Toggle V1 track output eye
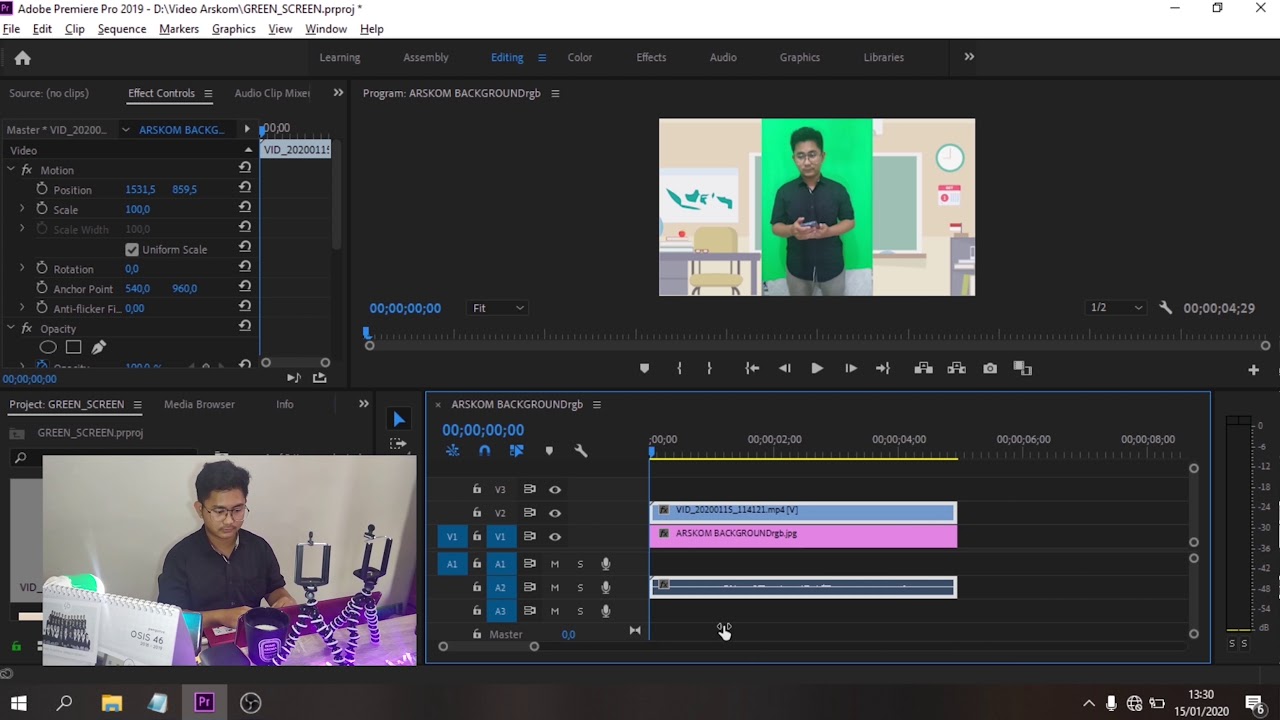Image resolution: width=1280 pixels, height=720 pixels. [x=555, y=537]
